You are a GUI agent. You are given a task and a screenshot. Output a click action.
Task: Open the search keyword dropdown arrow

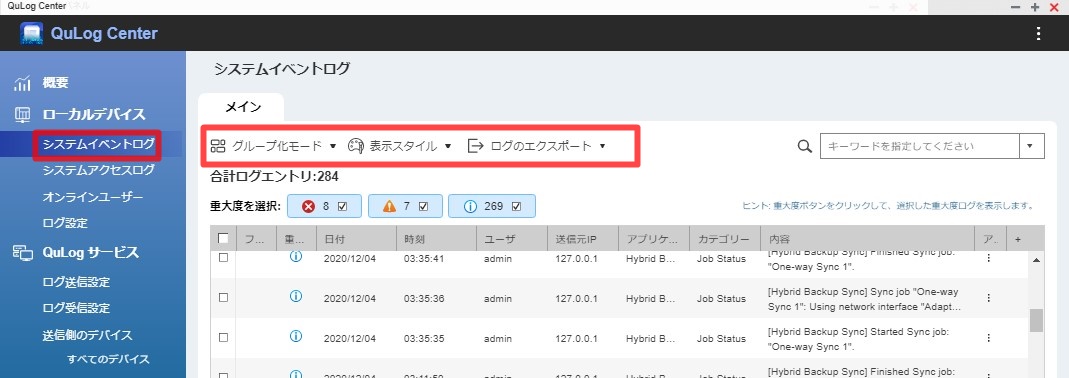click(x=1030, y=146)
